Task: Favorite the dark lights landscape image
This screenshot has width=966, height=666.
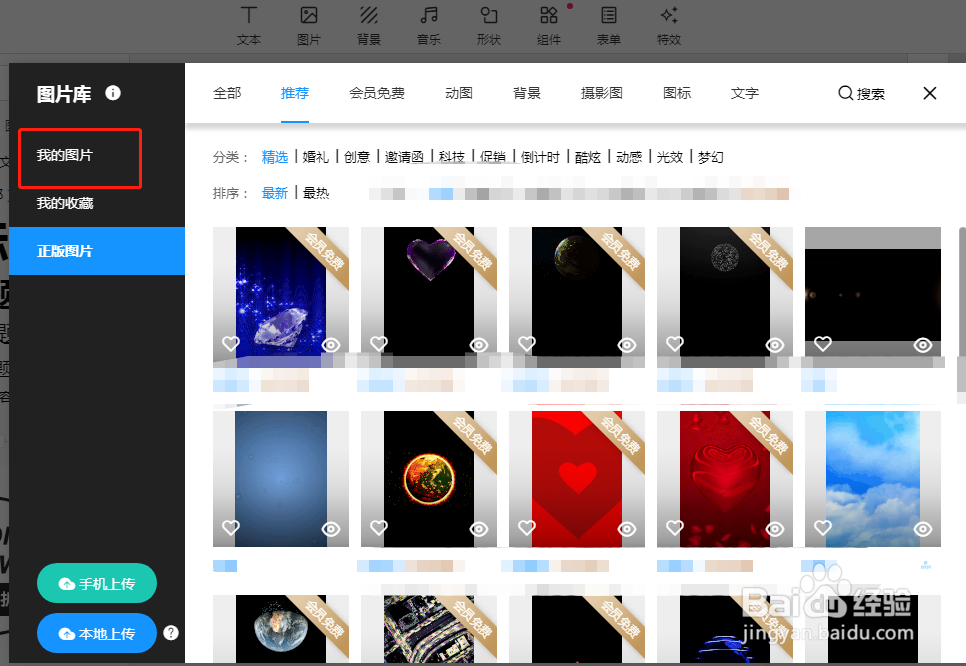Action: click(823, 343)
